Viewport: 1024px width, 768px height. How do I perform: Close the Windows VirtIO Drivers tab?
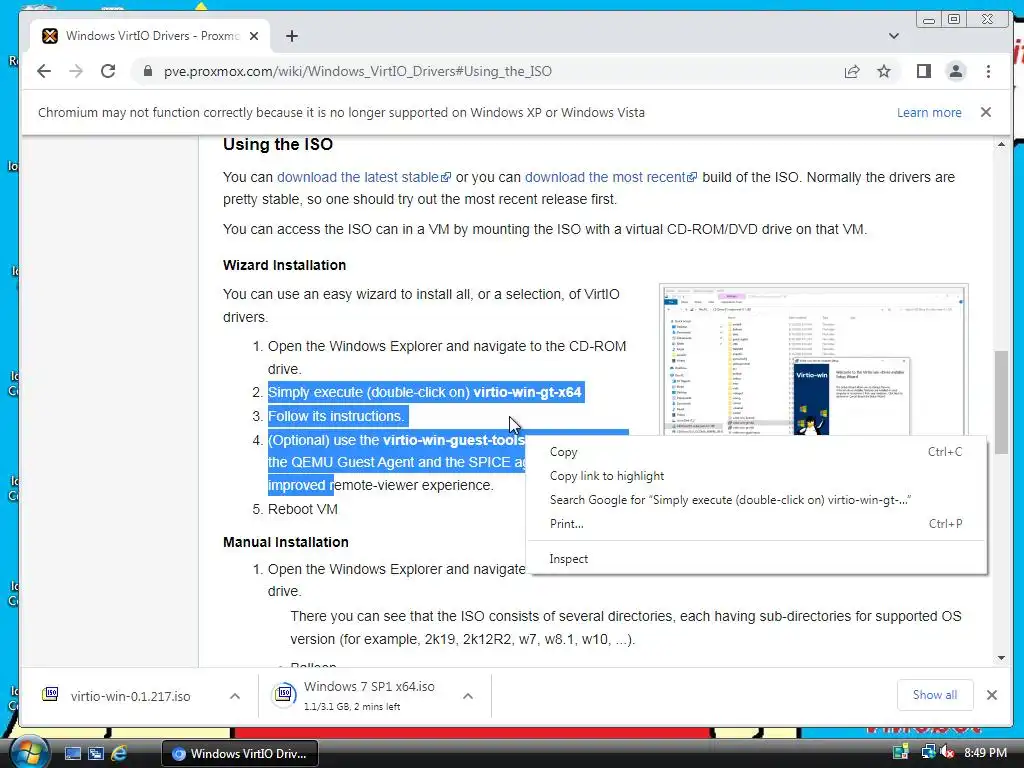pyautogui.click(x=254, y=36)
